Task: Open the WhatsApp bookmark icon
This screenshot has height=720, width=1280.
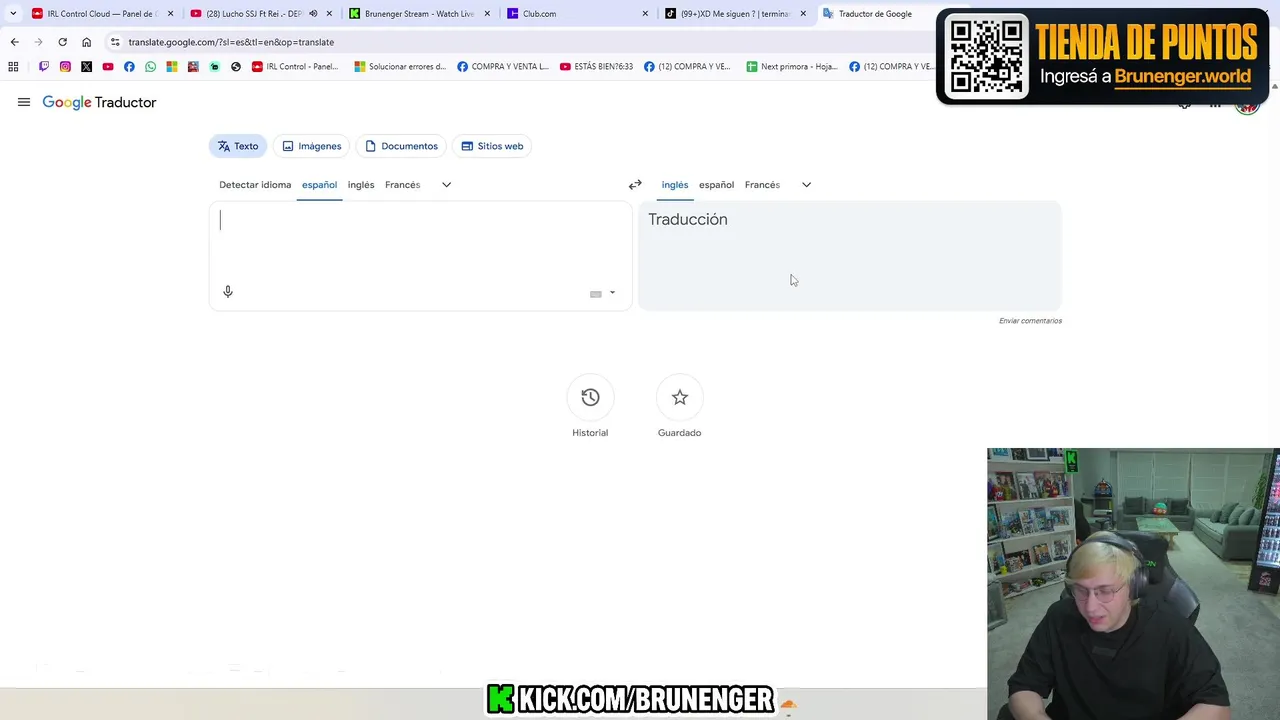Action: coord(150,67)
